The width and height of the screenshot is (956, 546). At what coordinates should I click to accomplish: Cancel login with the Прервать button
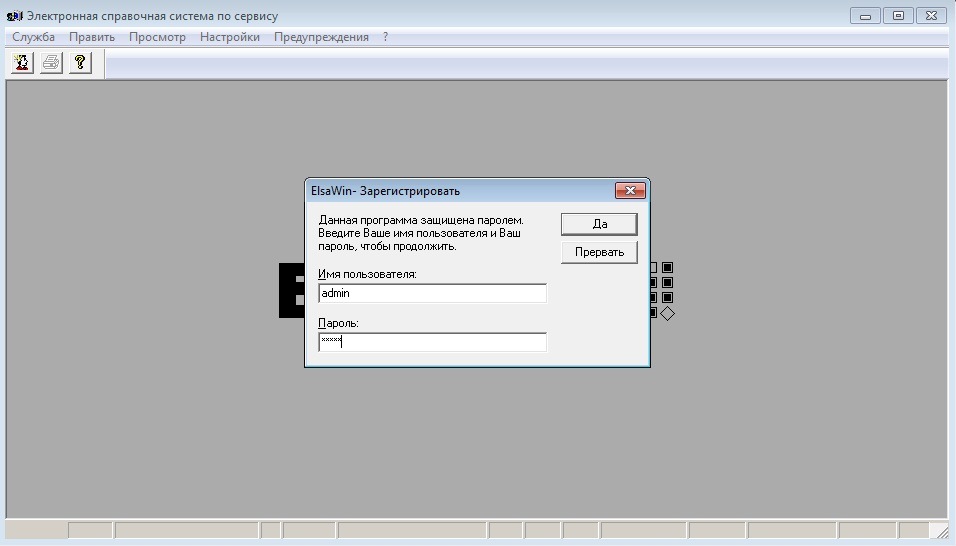599,252
